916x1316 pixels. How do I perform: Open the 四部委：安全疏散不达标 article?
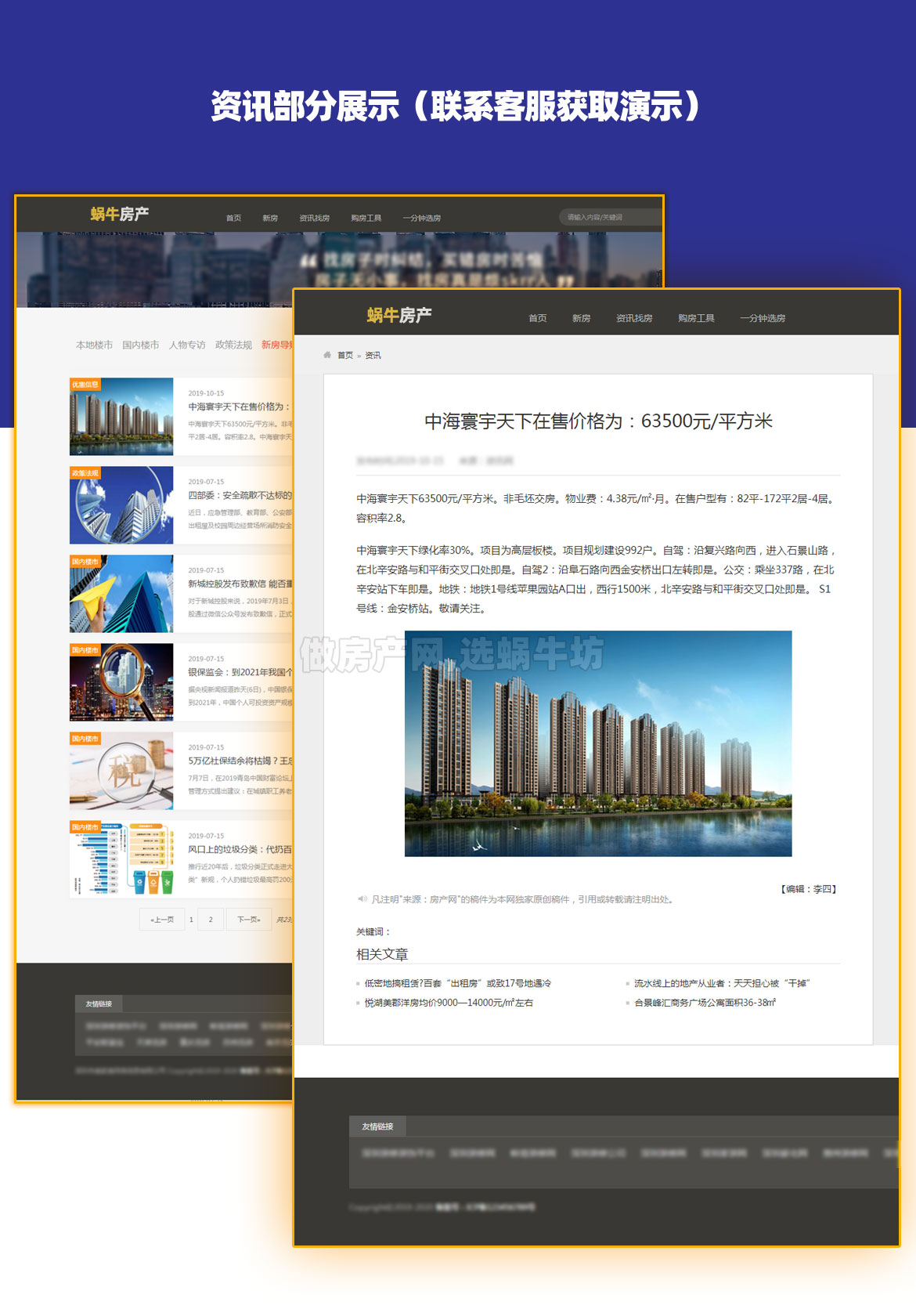(240, 495)
